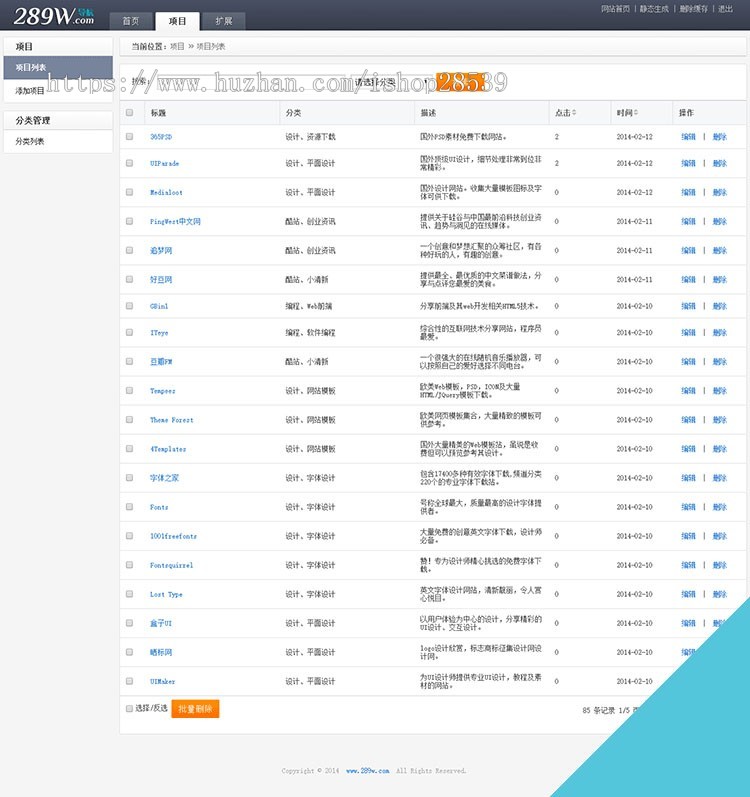Check the box for ITeye row
This screenshot has height=797, width=750.
130,332
